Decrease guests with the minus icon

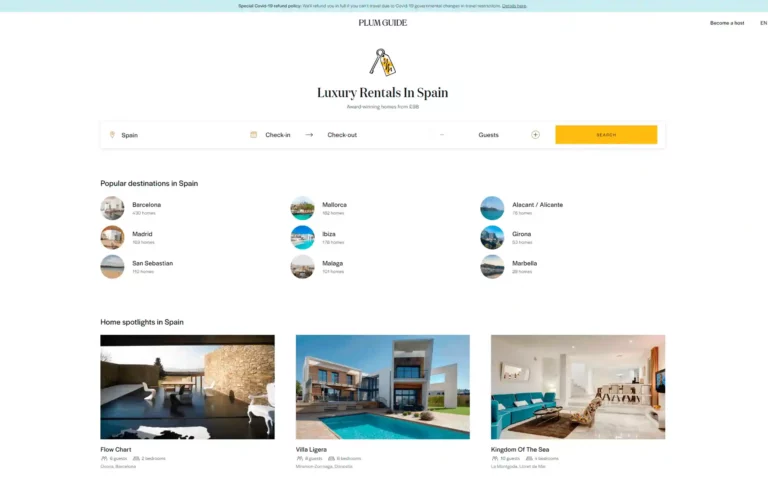point(441,135)
